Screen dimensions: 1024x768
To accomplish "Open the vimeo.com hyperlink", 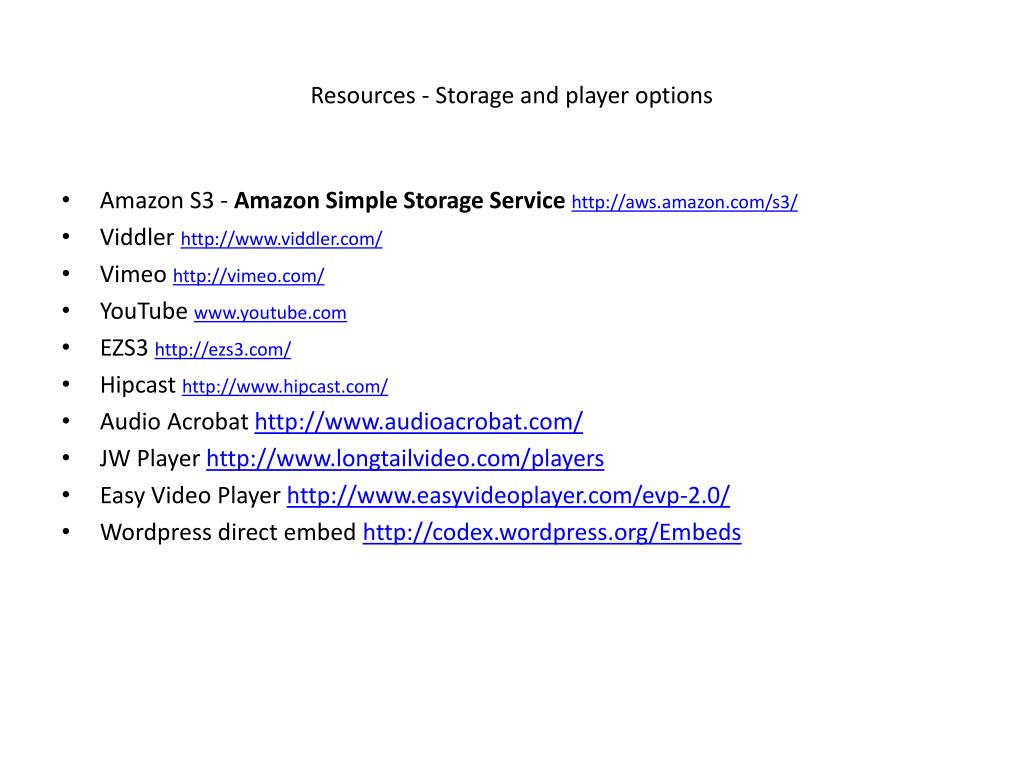I will pos(249,276).
